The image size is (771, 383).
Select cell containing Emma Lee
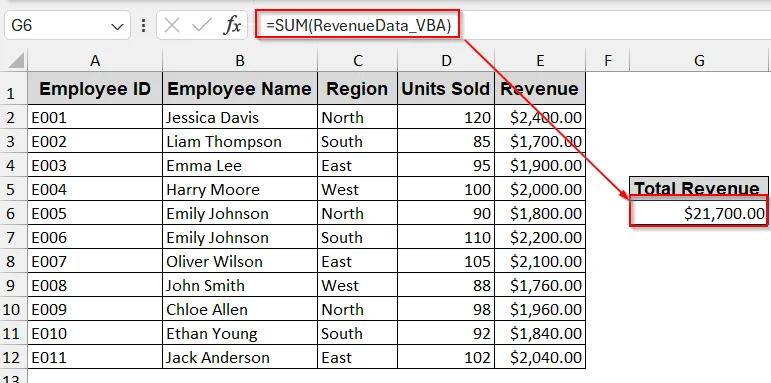[240, 165]
